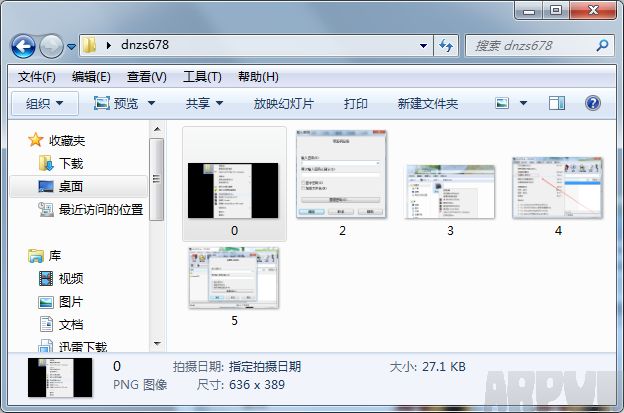The image size is (624, 413).
Task: Open the 下载 folder
Action: click(x=71, y=164)
